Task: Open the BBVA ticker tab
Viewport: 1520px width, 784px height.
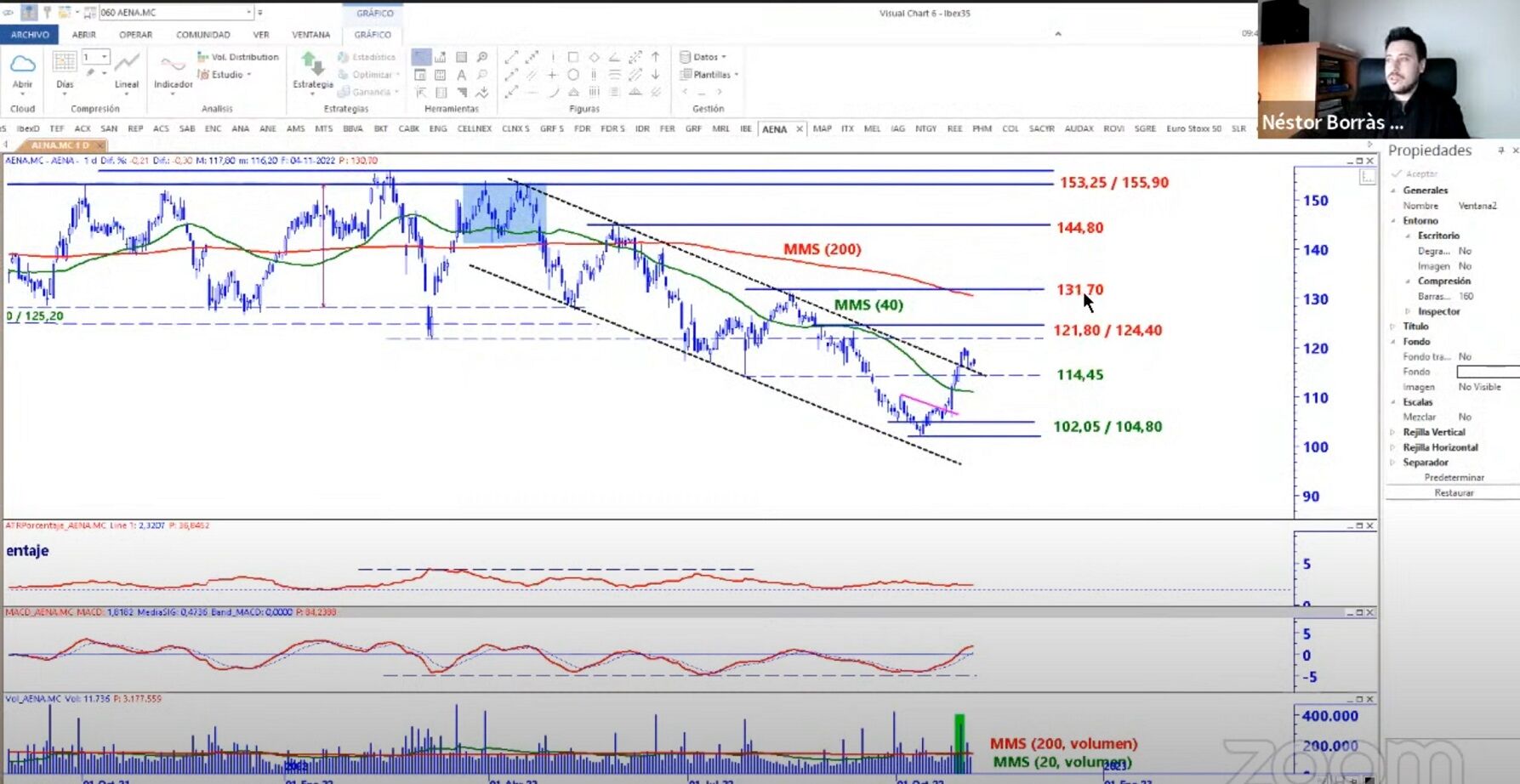Action: point(353,129)
